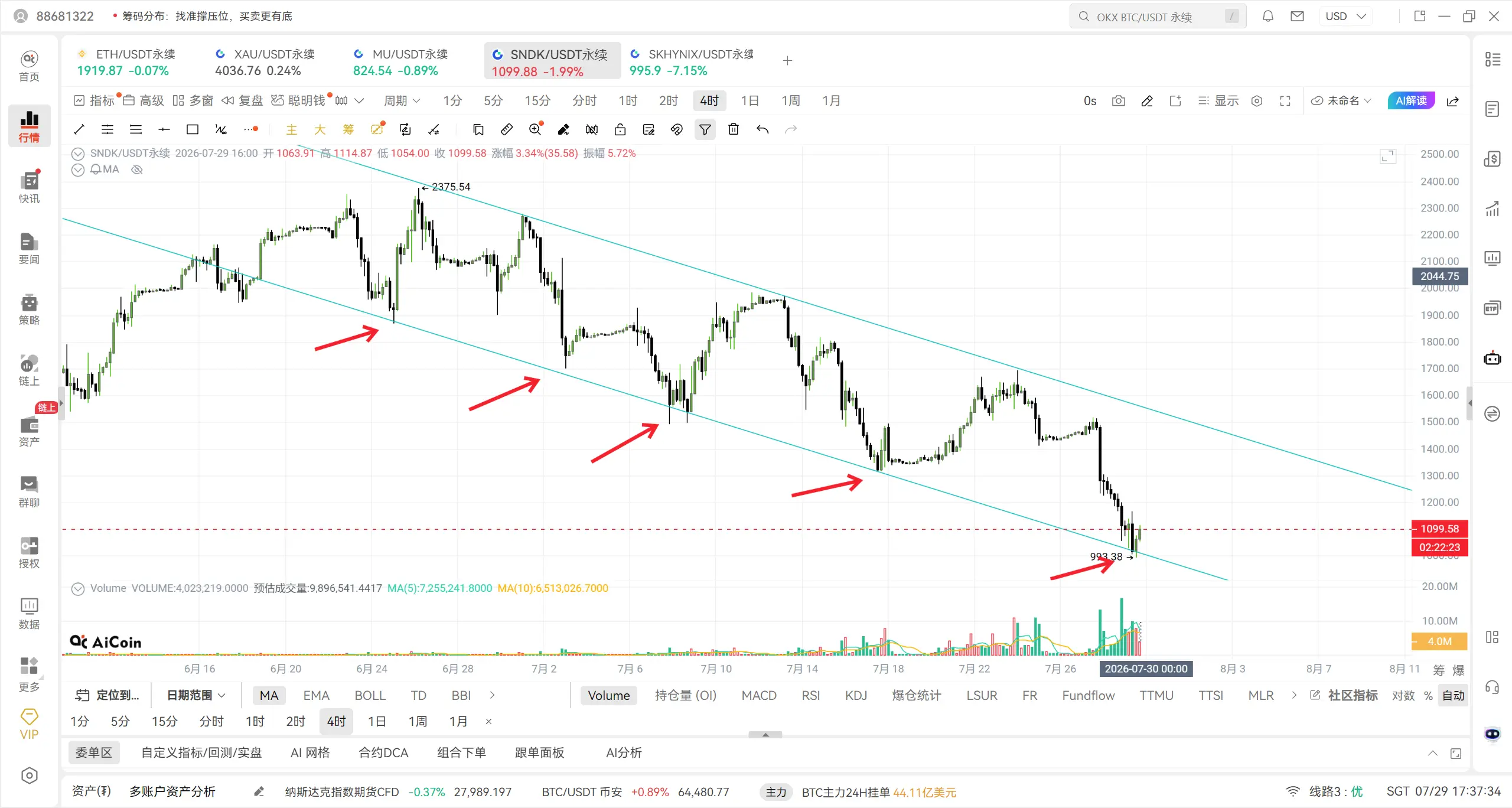Open the 群聊 group chat icon

coord(29,491)
